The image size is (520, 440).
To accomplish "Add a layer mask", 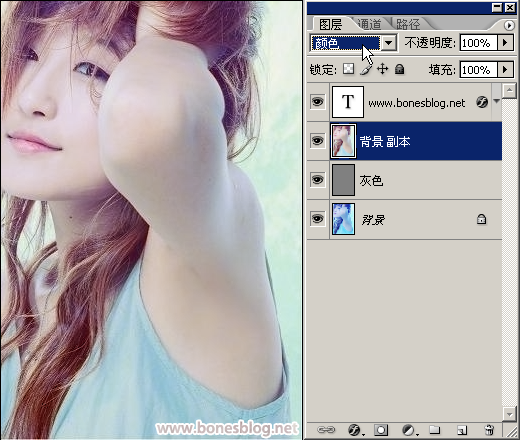I will click(381, 430).
